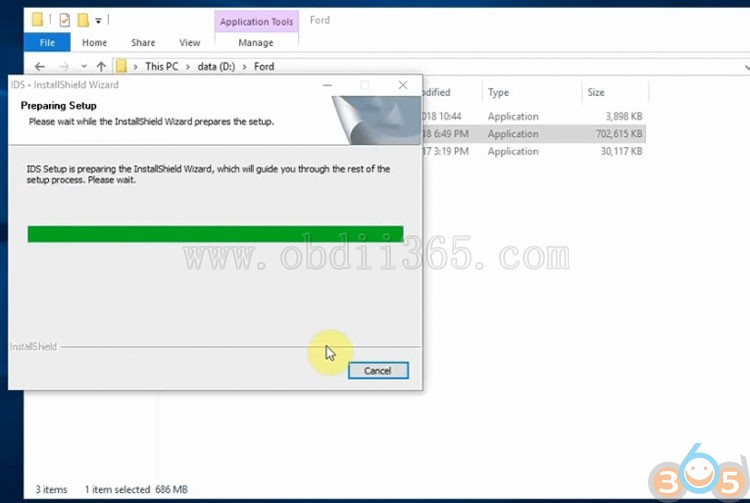The height and width of the screenshot is (503, 750).
Task: Cancel the IDS InstallShield setup
Action: pos(378,371)
